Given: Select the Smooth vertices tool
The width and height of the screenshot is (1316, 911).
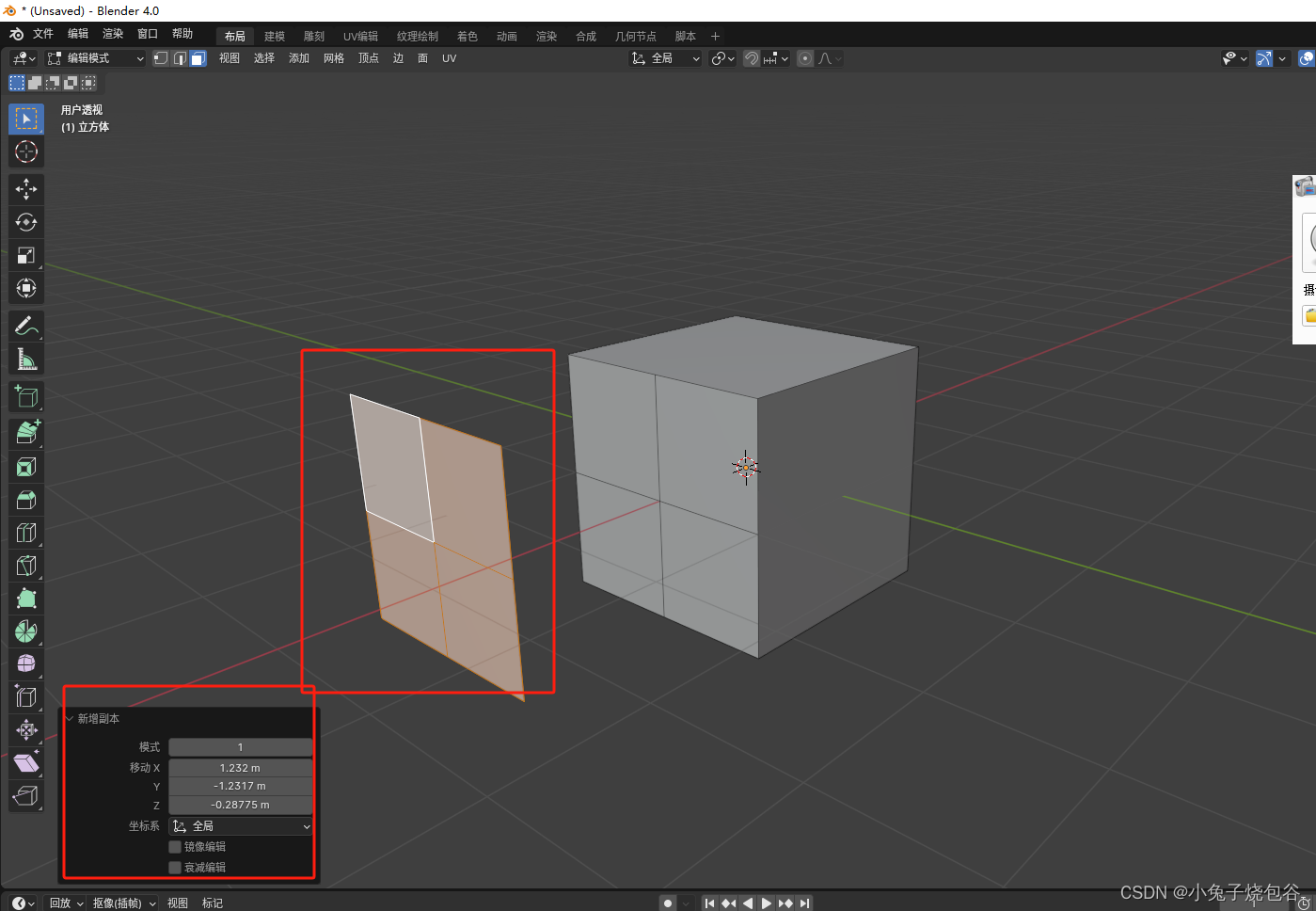Looking at the screenshot, I should pos(26,664).
